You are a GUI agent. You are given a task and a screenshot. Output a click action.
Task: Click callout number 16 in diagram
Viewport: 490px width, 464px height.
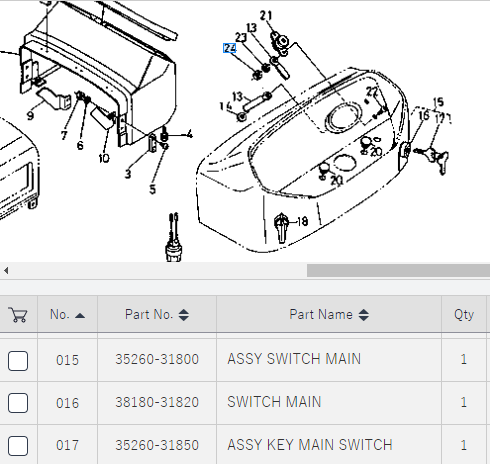[424, 115]
